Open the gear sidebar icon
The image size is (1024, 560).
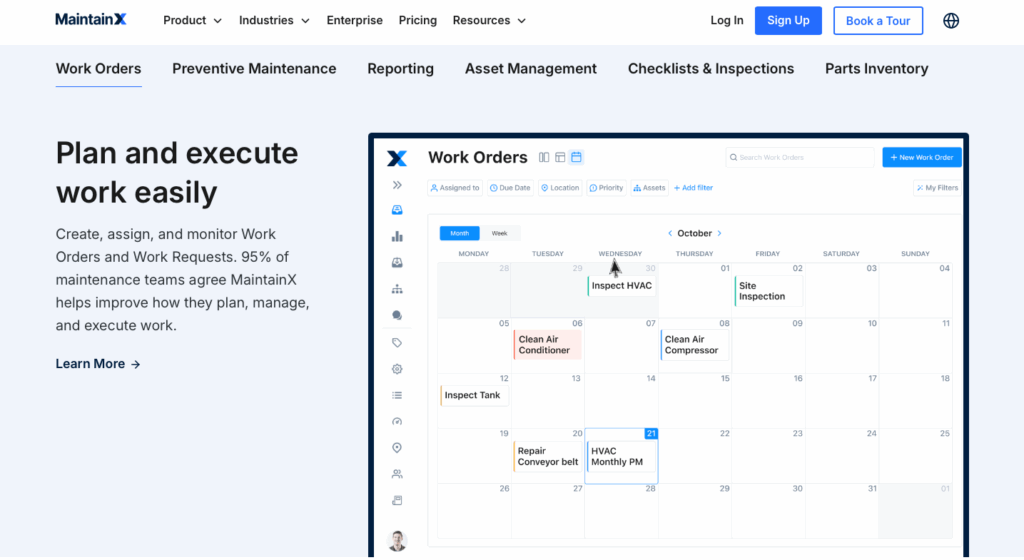point(397,369)
